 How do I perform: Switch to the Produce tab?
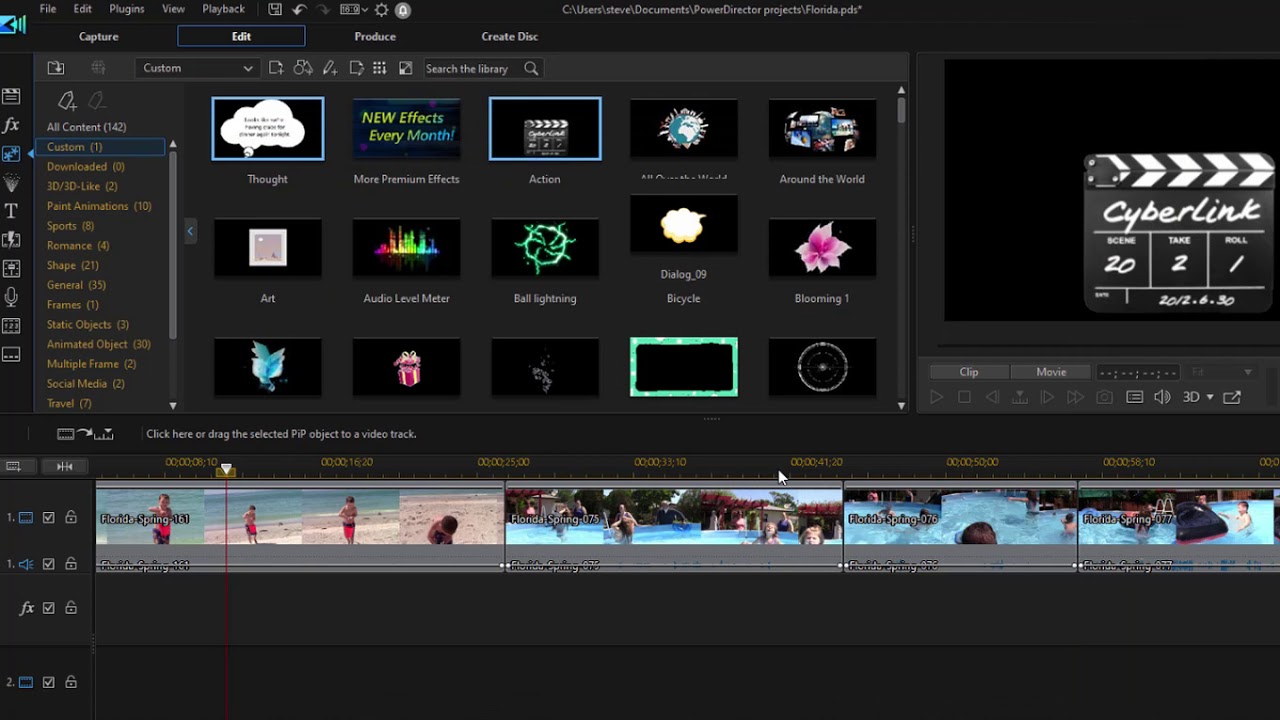[375, 36]
